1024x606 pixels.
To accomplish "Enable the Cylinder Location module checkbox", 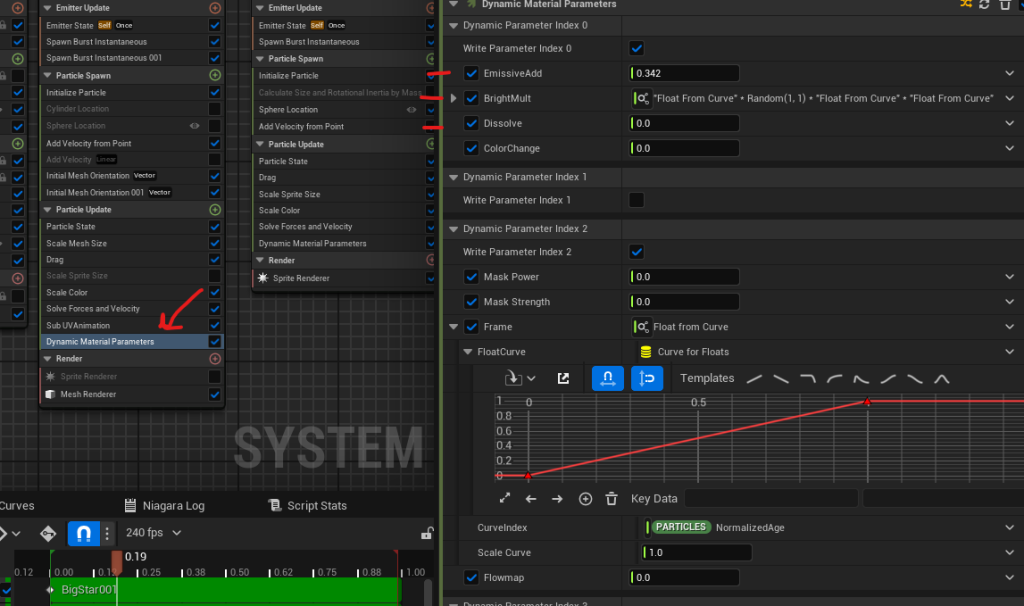I will coord(214,109).
